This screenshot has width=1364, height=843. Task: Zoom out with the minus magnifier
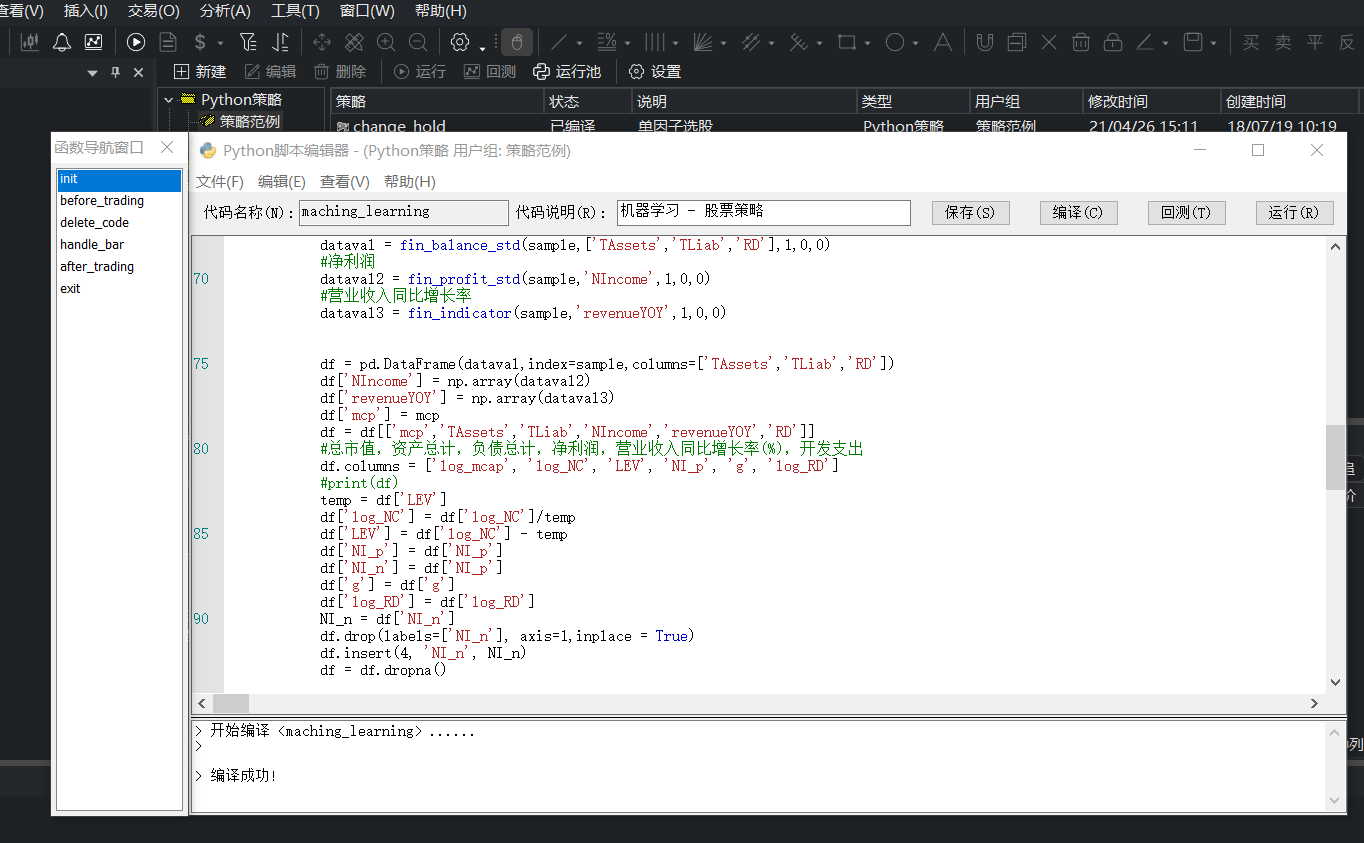tap(418, 42)
